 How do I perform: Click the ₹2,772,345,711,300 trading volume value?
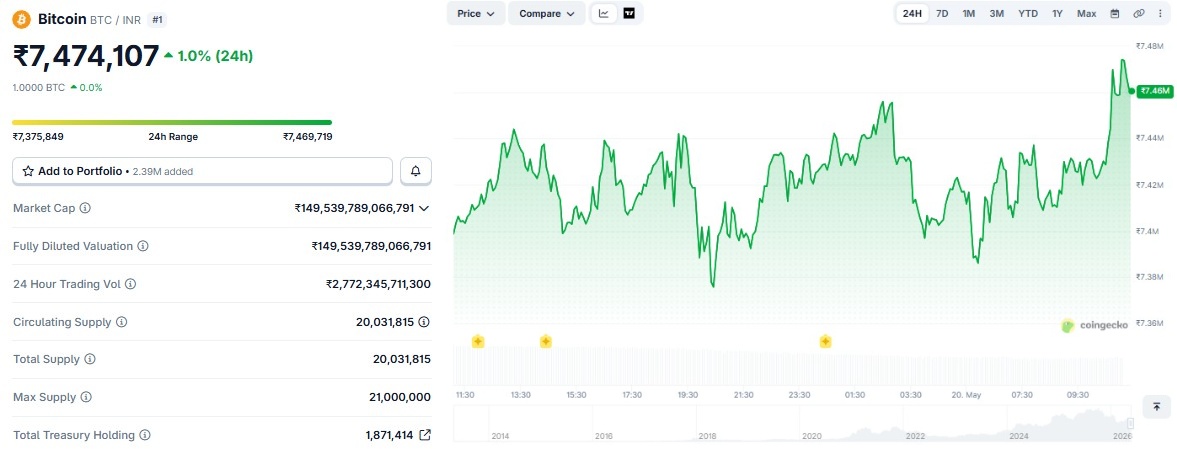(x=378, y=285)
